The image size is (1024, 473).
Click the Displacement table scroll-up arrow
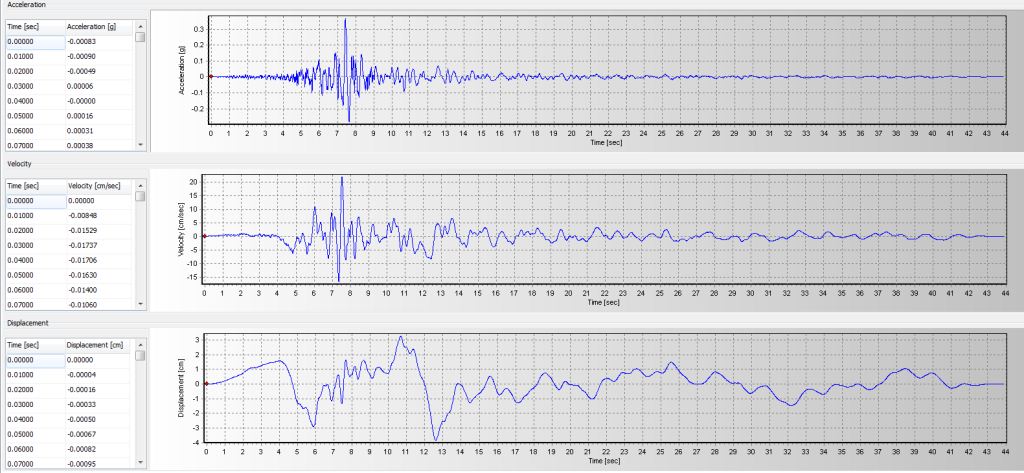pos(141,344)
